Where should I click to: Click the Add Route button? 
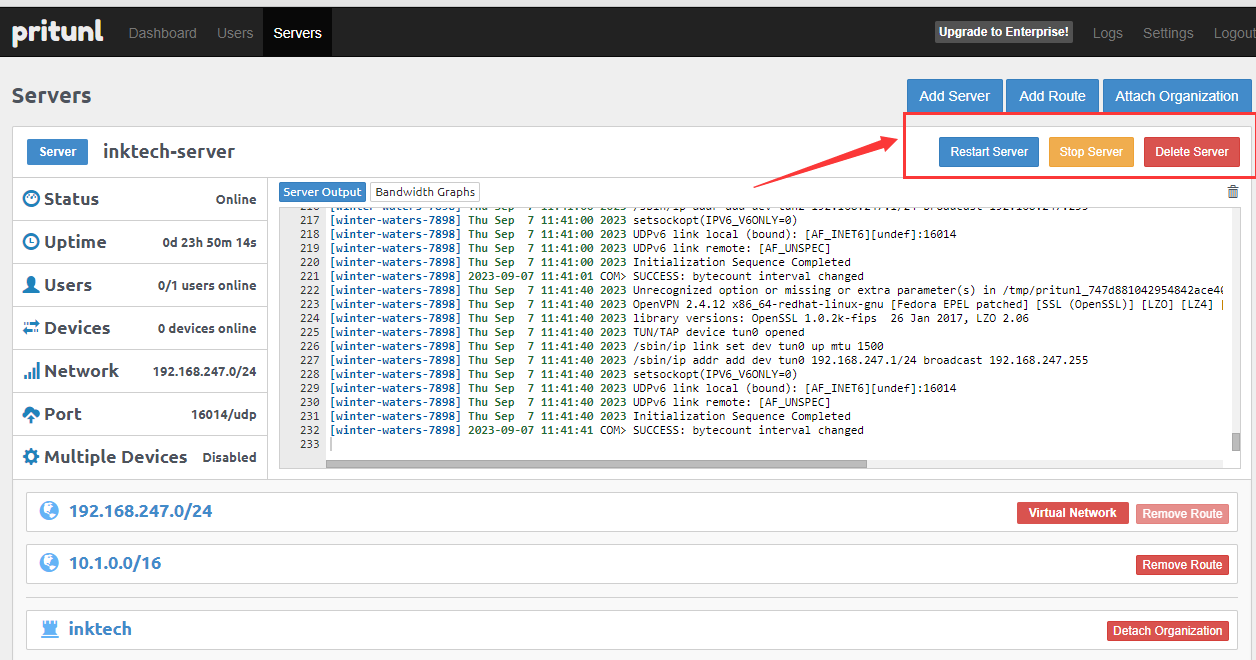1052,96
